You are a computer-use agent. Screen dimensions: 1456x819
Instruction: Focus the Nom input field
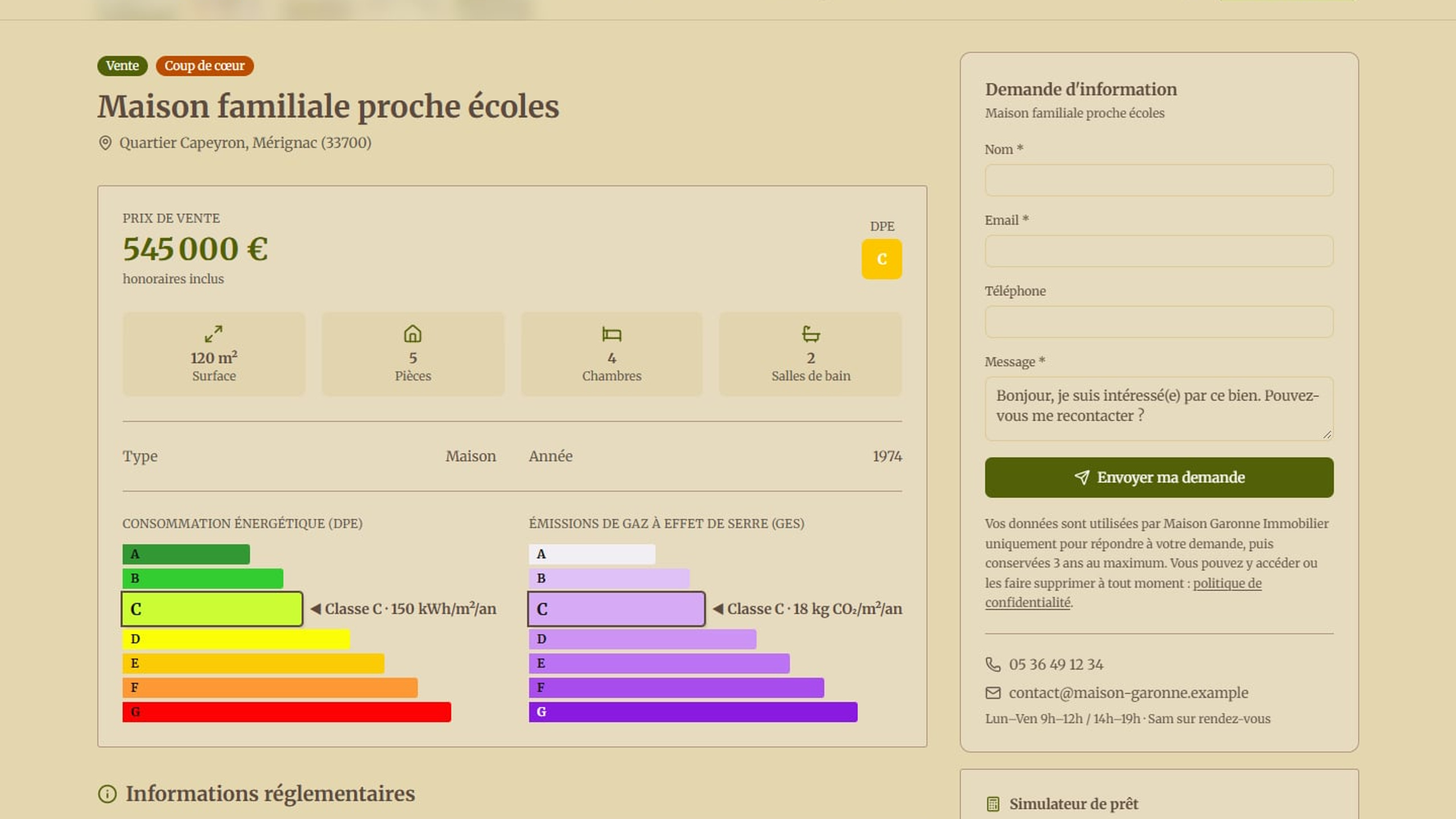tap(1159, 180)
